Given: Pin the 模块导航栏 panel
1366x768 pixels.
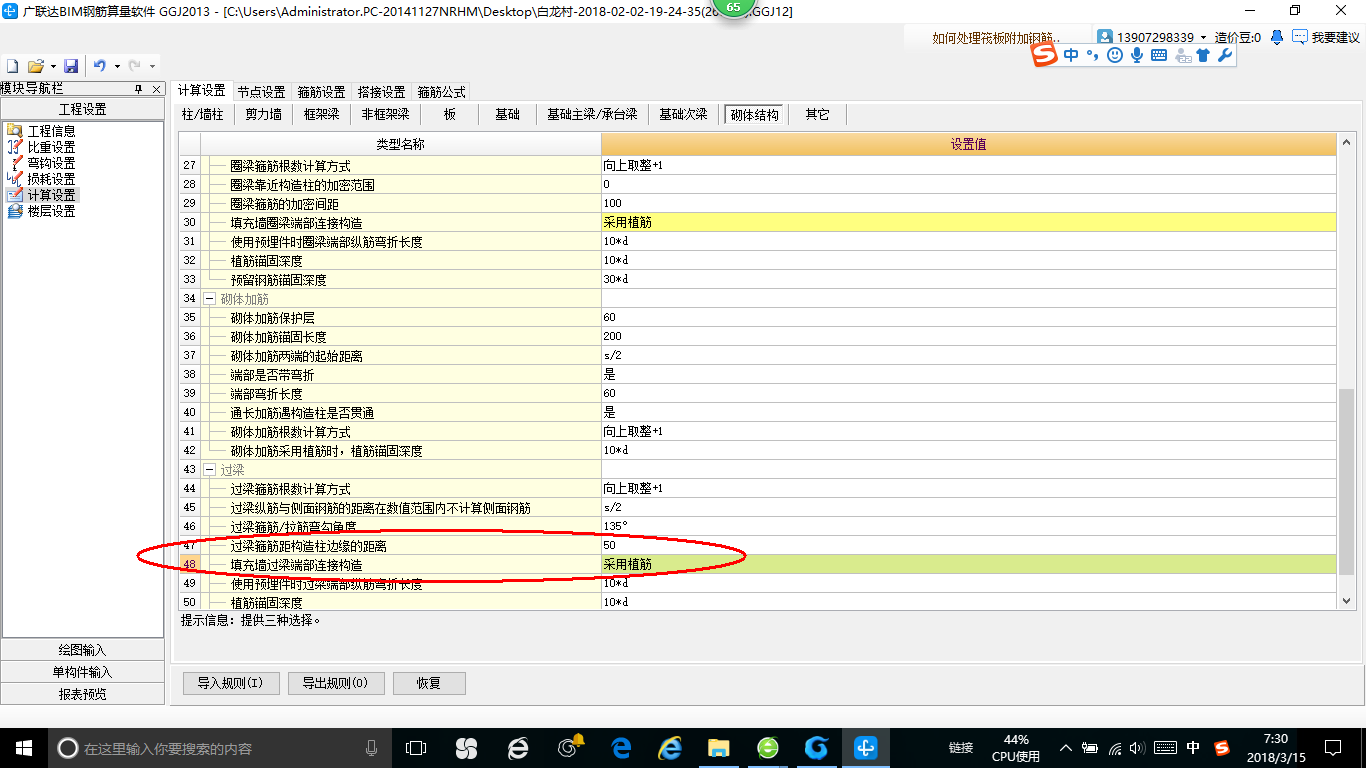Looking at the screenshot, I should tap(138, 89).
